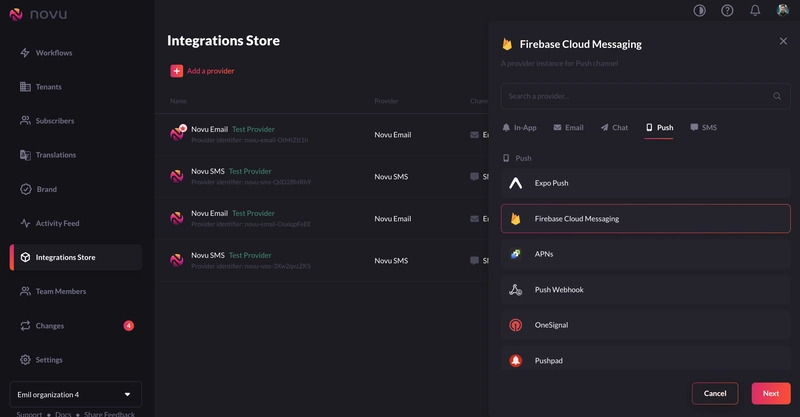Screen dimensions: 800x417
Task: Click the Settings gear icon
Action: pos(25,360)
